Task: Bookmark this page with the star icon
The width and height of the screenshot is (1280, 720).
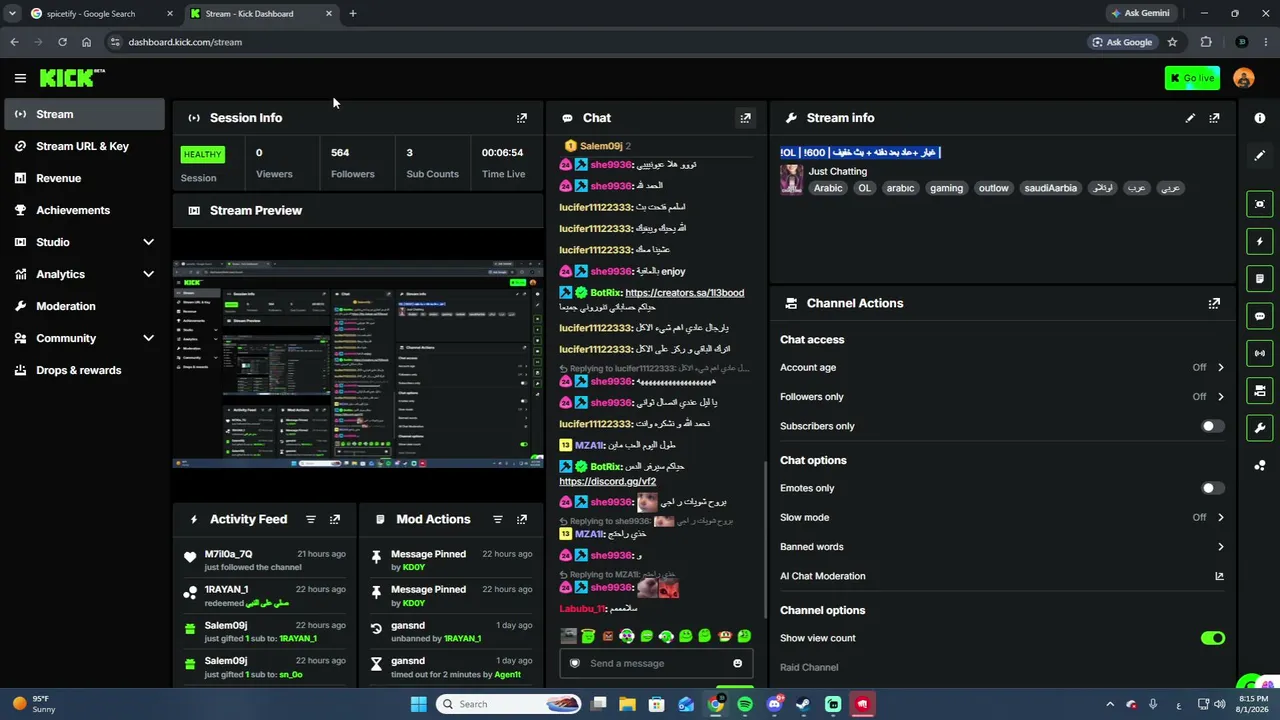Action: coord(1172,42)
